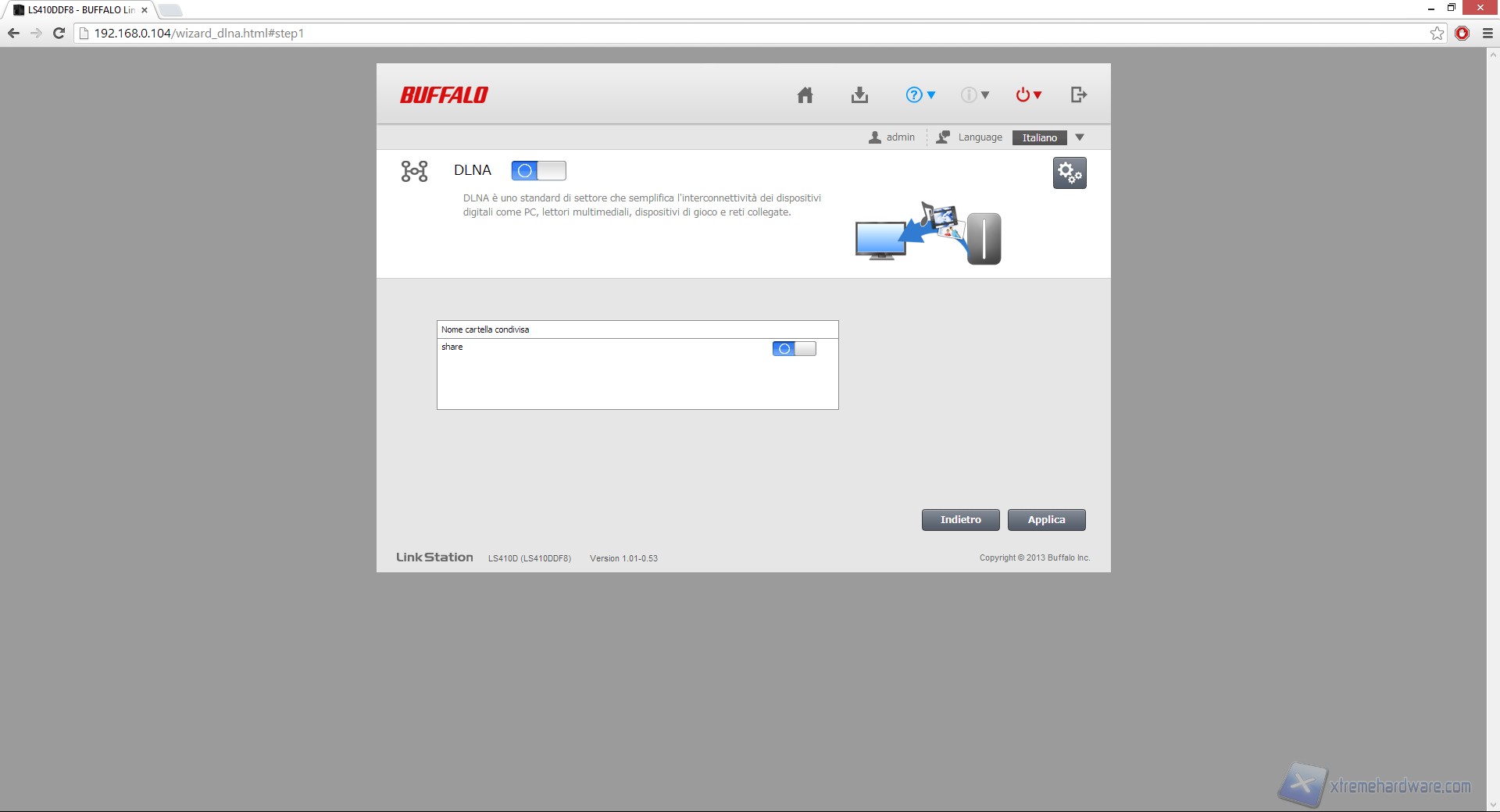Viewport: 1500px width, 812px height.
Task: Open the grey info icon menu
Action: [x=974, y=95]
